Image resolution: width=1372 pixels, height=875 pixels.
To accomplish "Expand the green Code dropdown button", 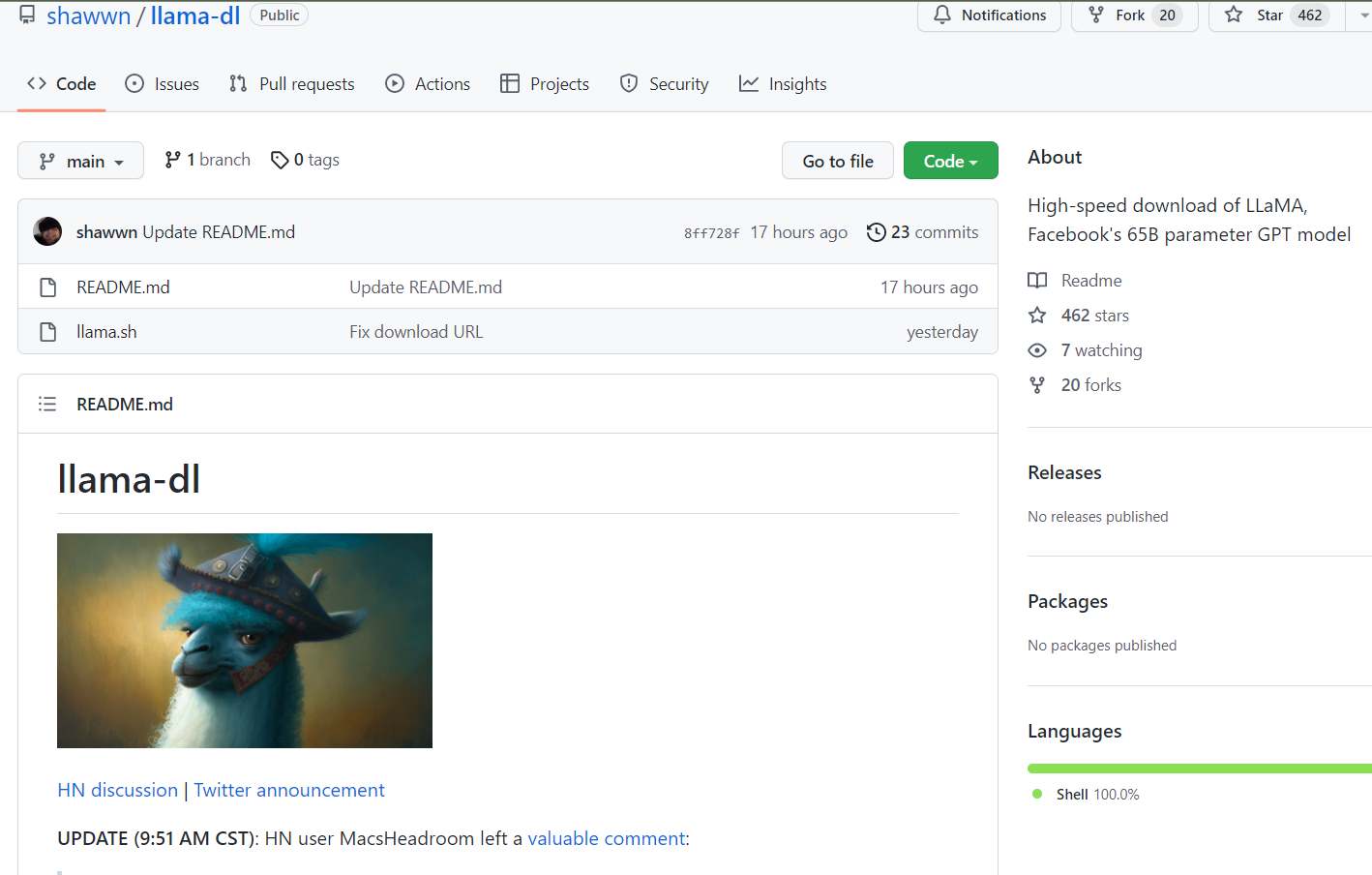I will pyautogui.click(x=950, y=161).
